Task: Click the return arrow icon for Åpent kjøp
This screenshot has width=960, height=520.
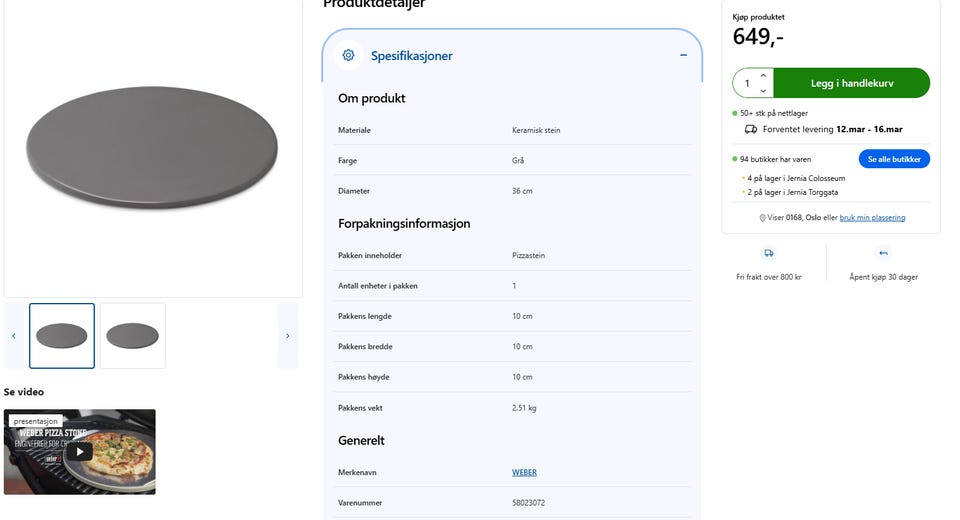Action: click(x=883, y=254)
